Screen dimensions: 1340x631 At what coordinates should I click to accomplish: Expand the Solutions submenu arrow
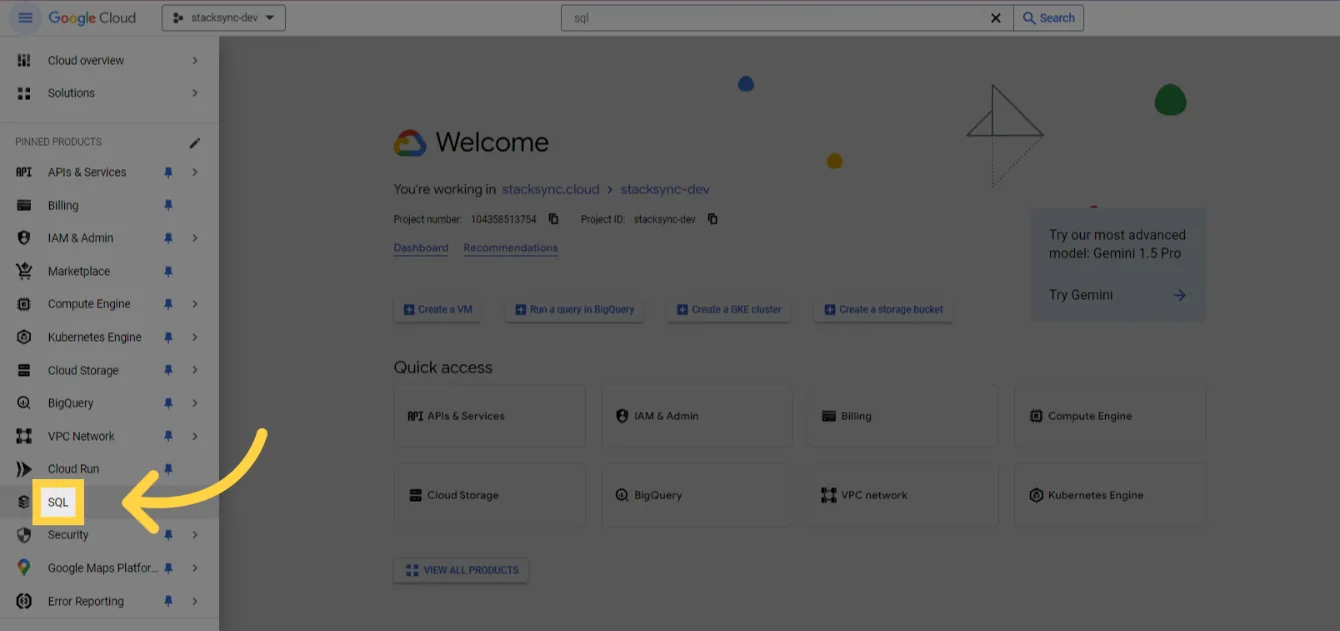195,93
